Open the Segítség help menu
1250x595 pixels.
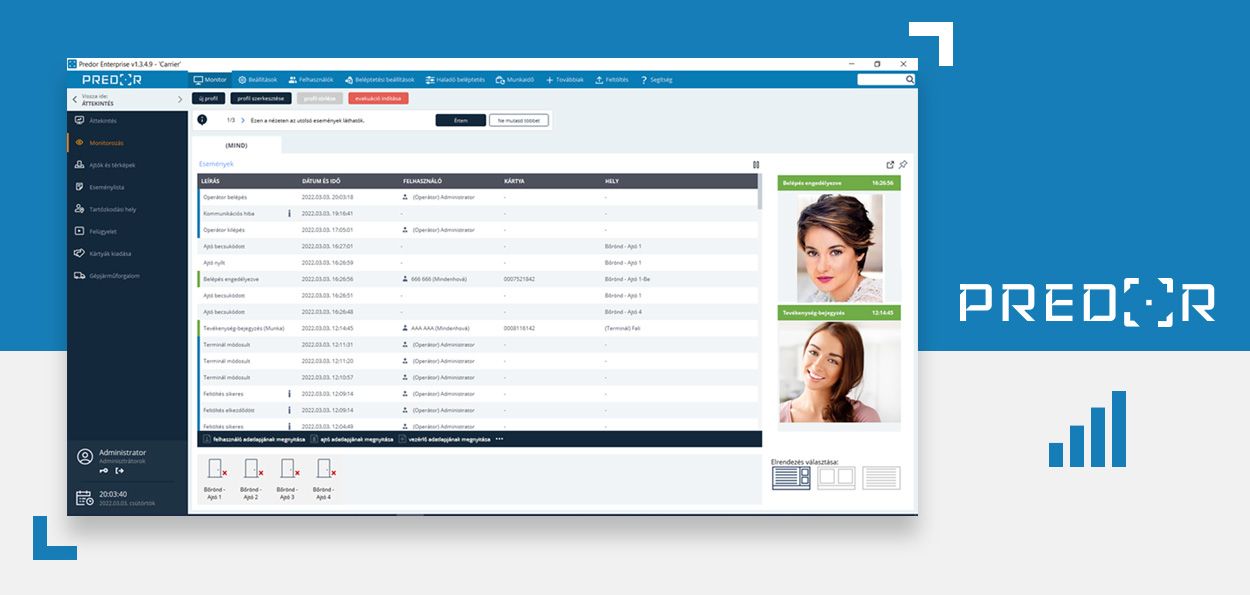coord(657,79)
